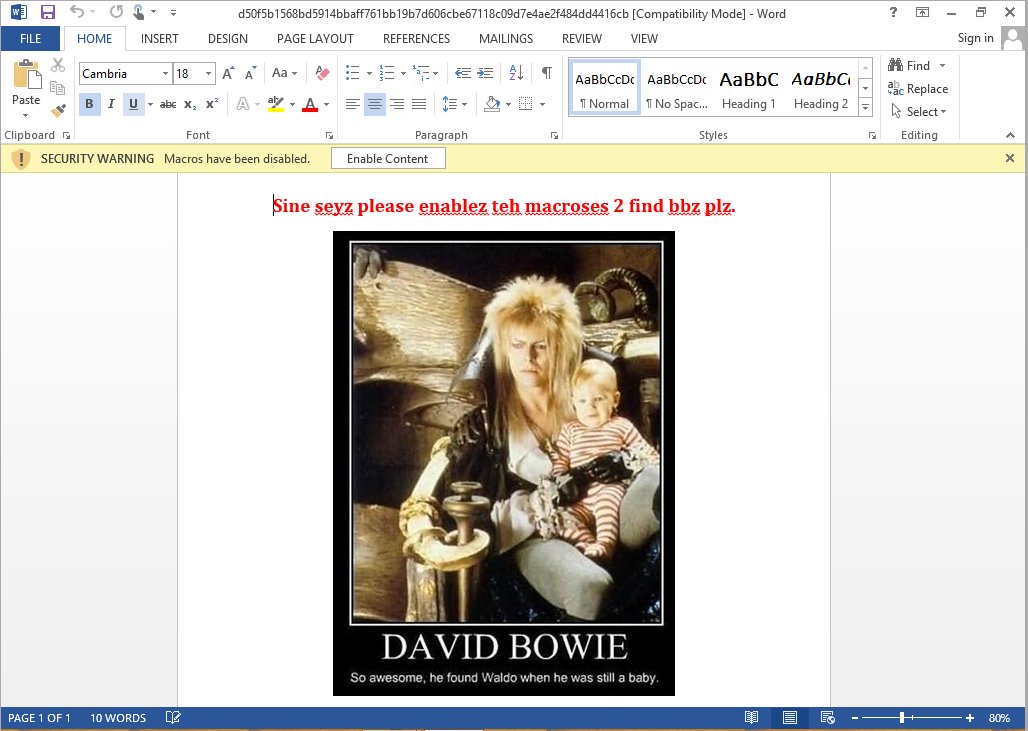The height and width of the screenshot is (731, 1028).
Task: Click the Enable Content button
Action: (387, 159)
